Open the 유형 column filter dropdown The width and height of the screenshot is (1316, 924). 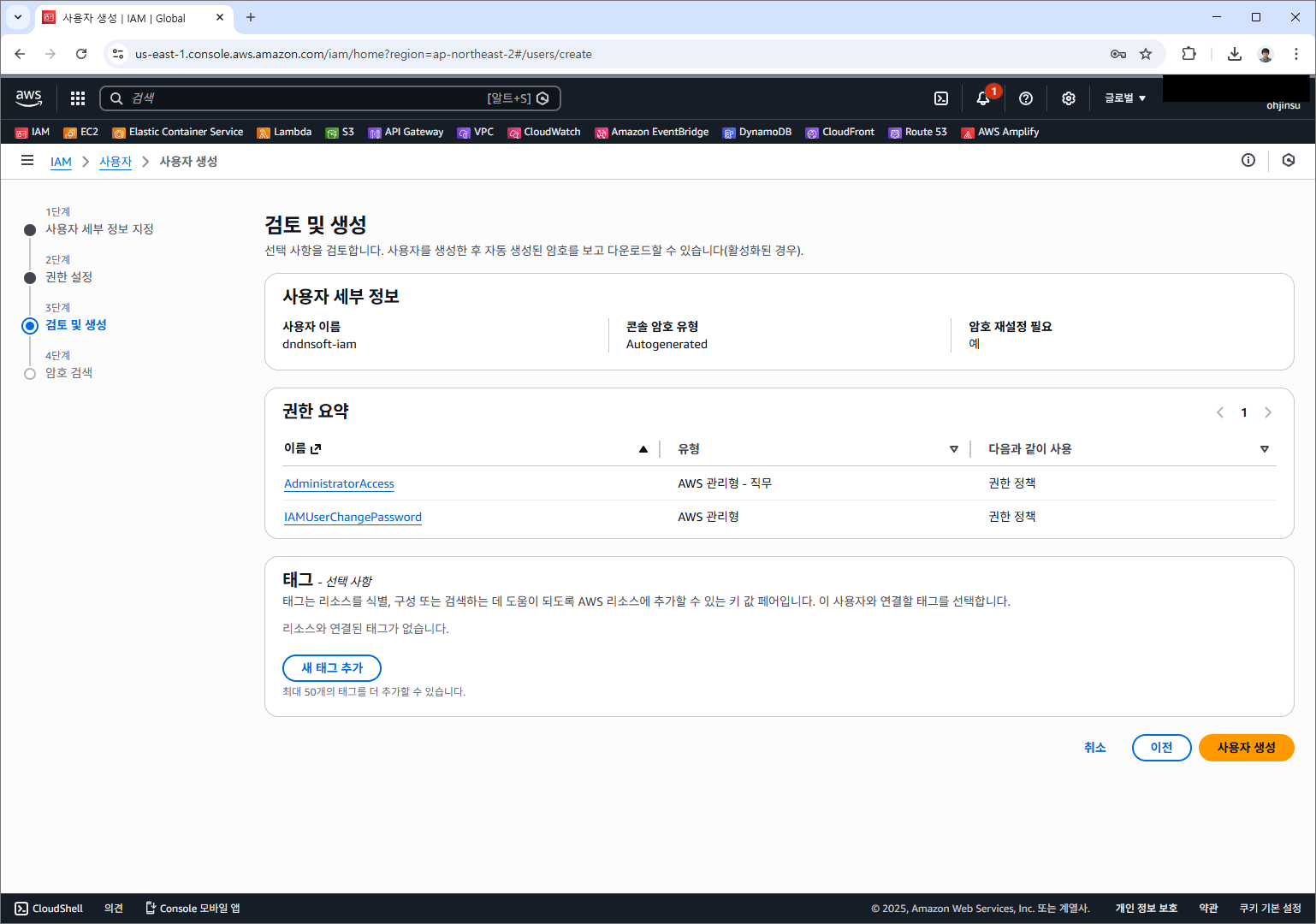pos(953,448)
